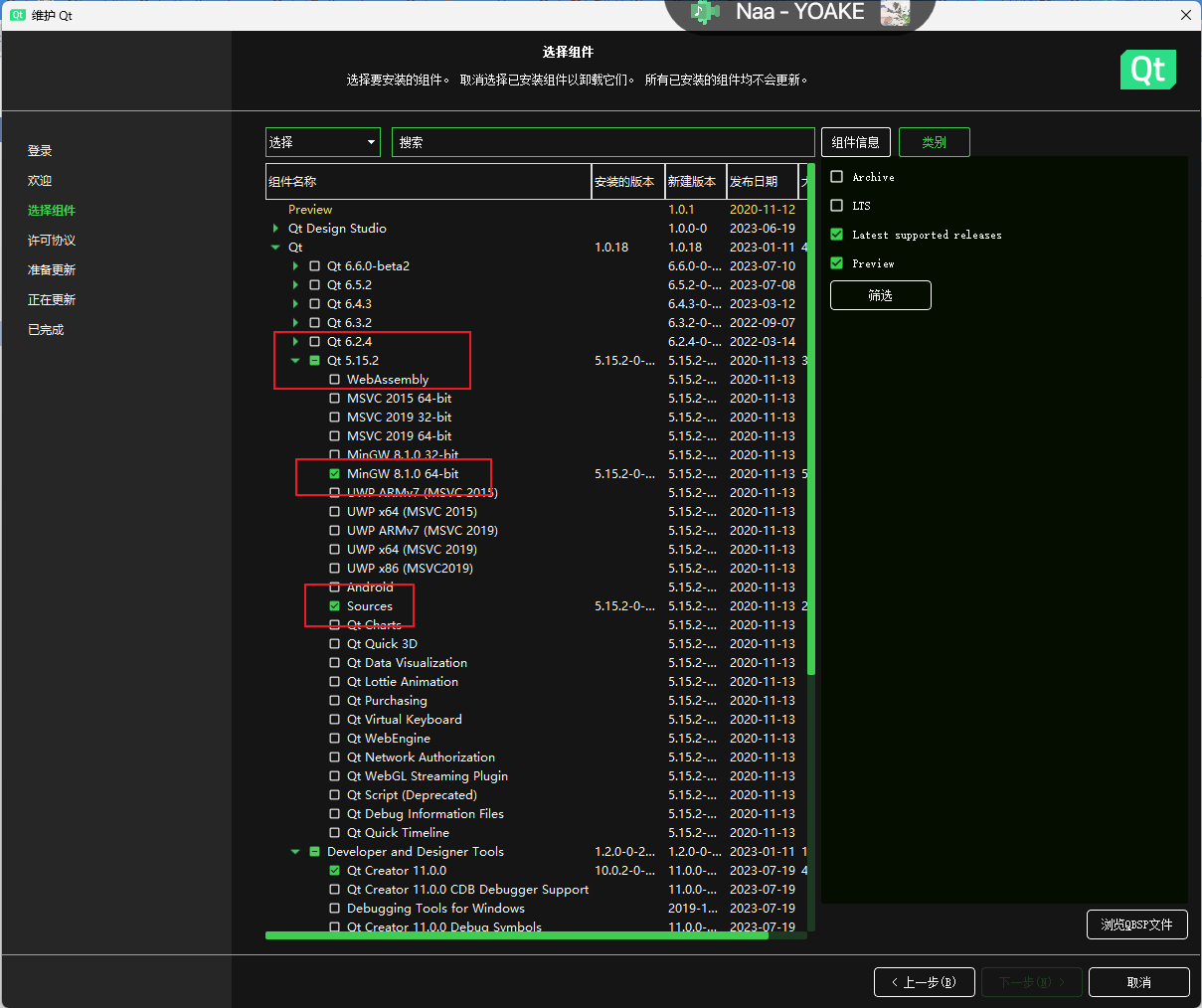The image size is (1202, 1008).
Task: Click the 取消 cancel button
Action: click(x=1139, y=982)
